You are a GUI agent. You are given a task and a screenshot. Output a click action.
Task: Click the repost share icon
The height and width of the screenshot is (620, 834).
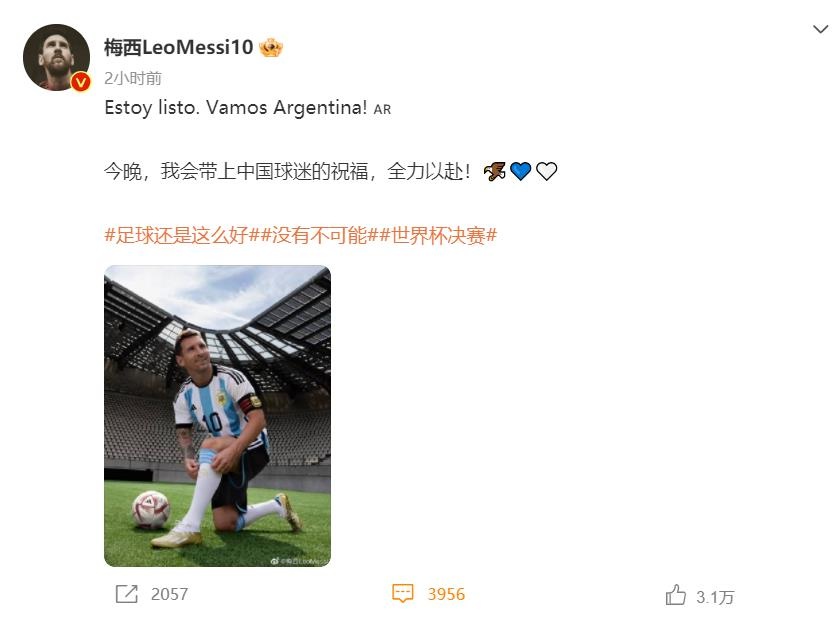click(x=127, y=594)
